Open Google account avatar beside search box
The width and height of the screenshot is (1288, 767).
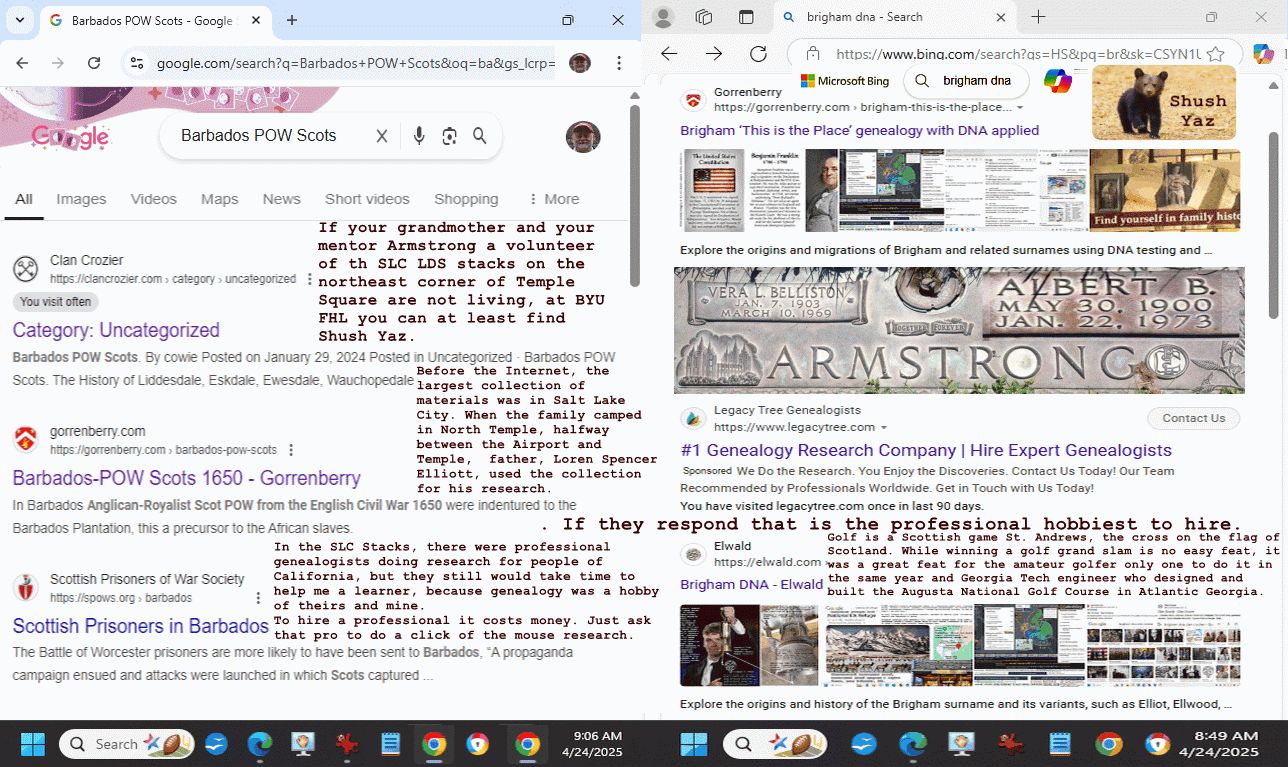pyautogui.click(x=582, y=137)
